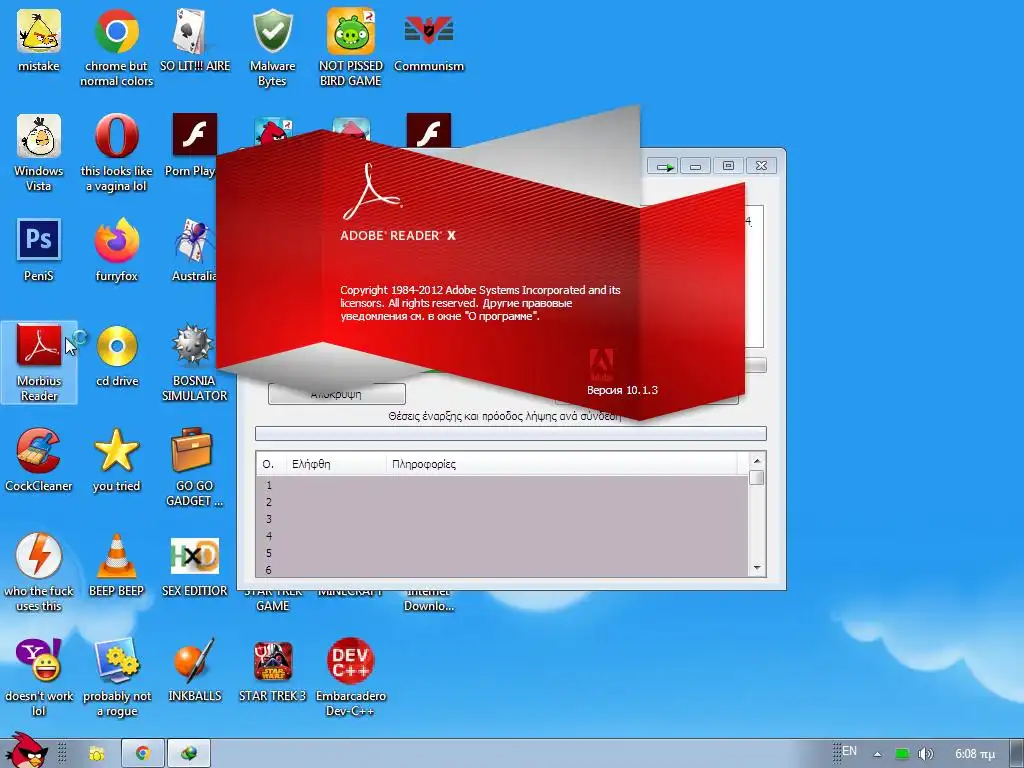This screenshot has width=1024, height=768.
Task: Click the list scrollbar down arrow
Action: (x=757, y=568)
